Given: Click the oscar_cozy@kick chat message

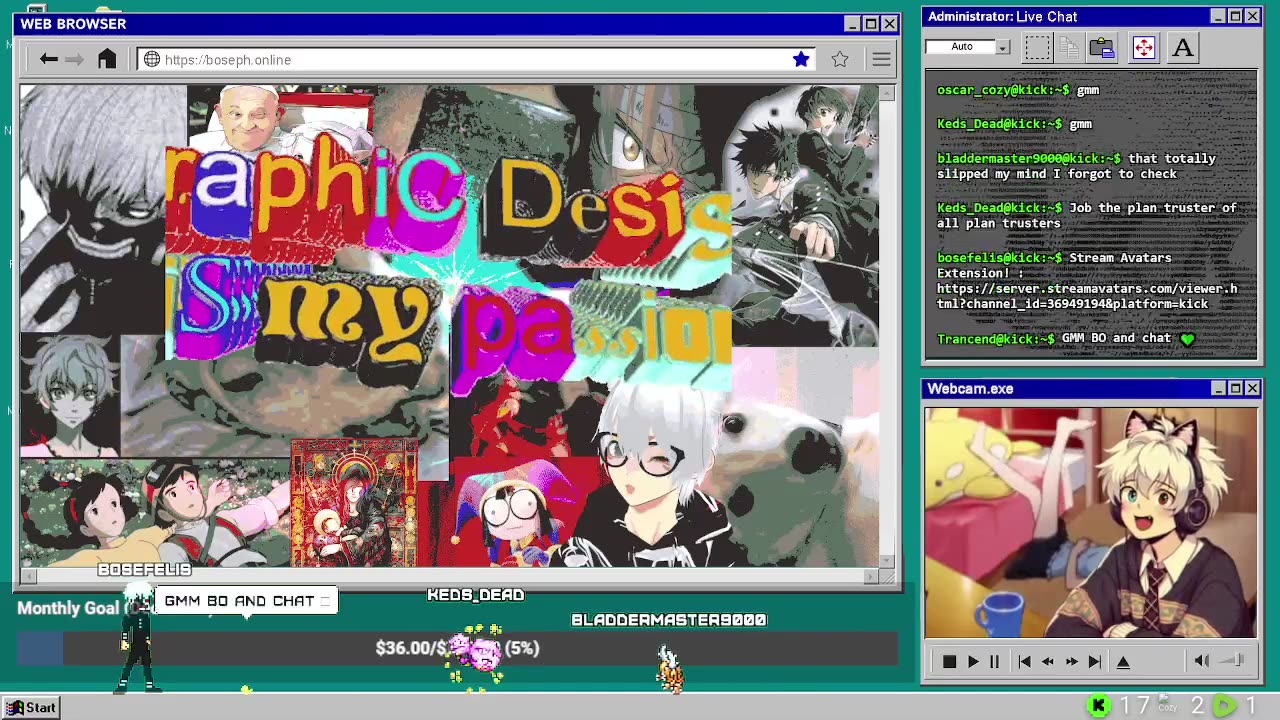Looking at the screenshot, I should (1018, 90).
